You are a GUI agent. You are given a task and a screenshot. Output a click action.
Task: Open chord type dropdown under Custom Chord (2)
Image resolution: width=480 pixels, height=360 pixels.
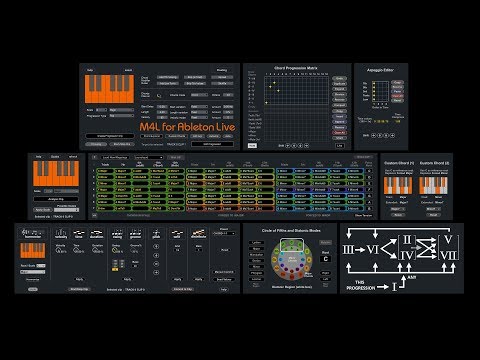pos(433,209)
